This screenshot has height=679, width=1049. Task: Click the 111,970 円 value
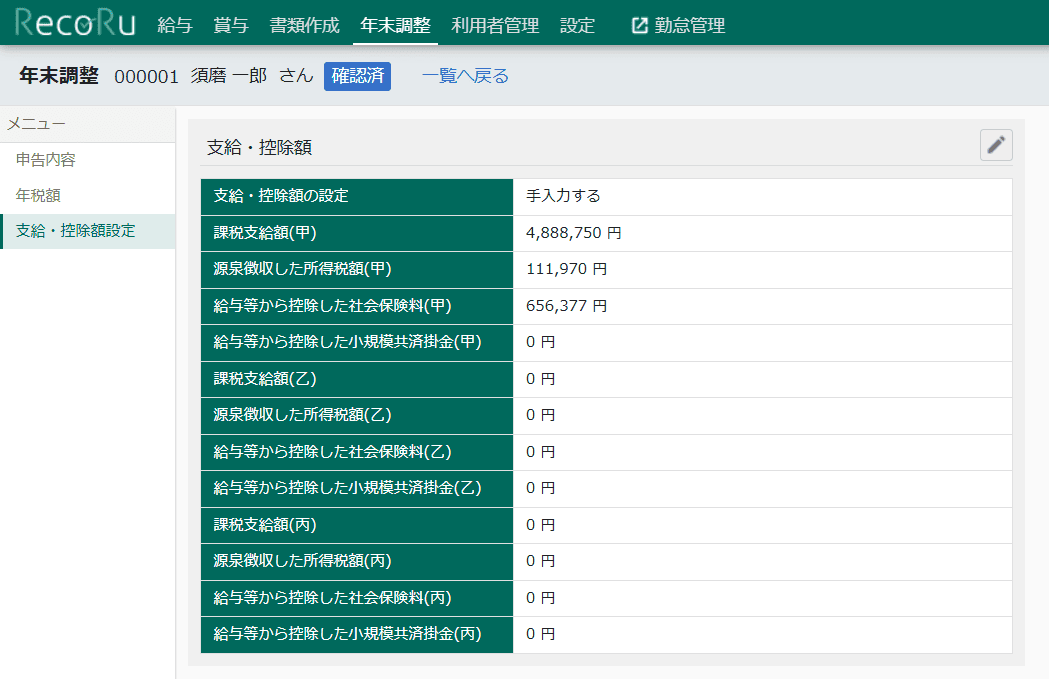566,269
